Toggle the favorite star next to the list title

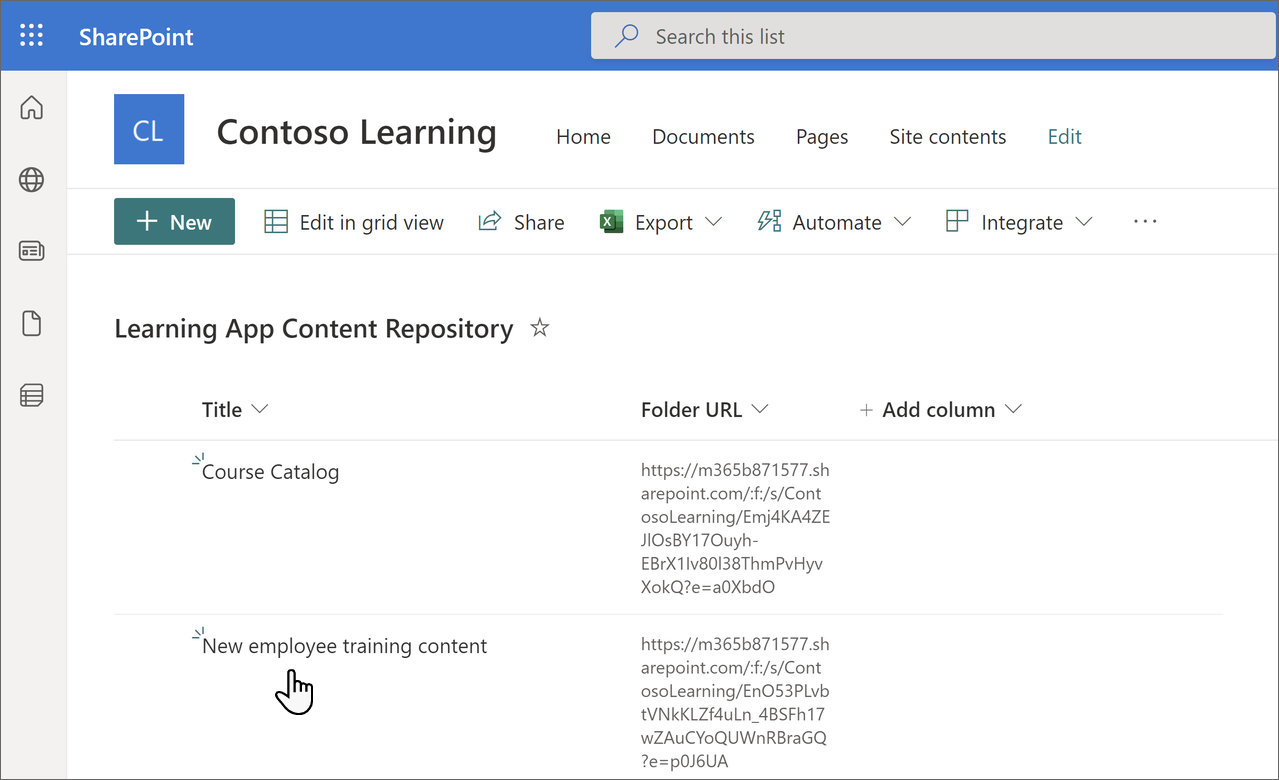(x=539, y=327)
